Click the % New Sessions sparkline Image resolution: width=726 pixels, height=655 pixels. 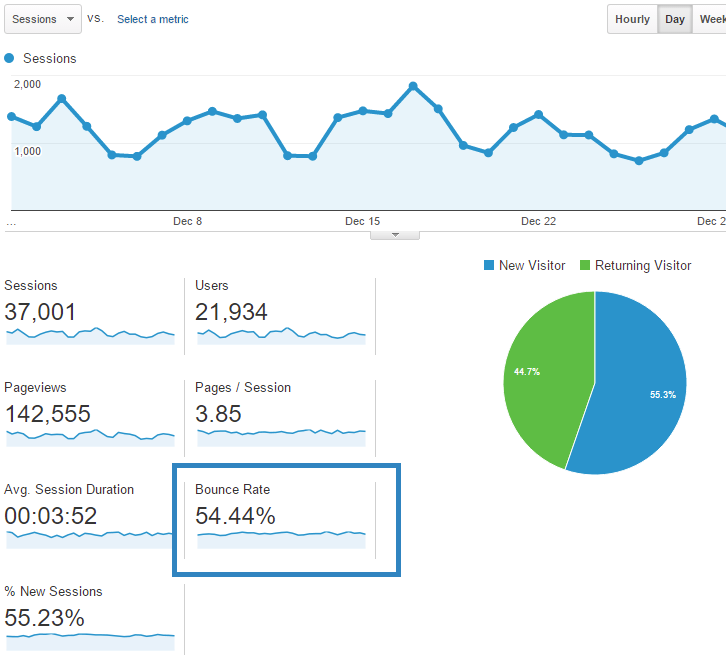90,635
